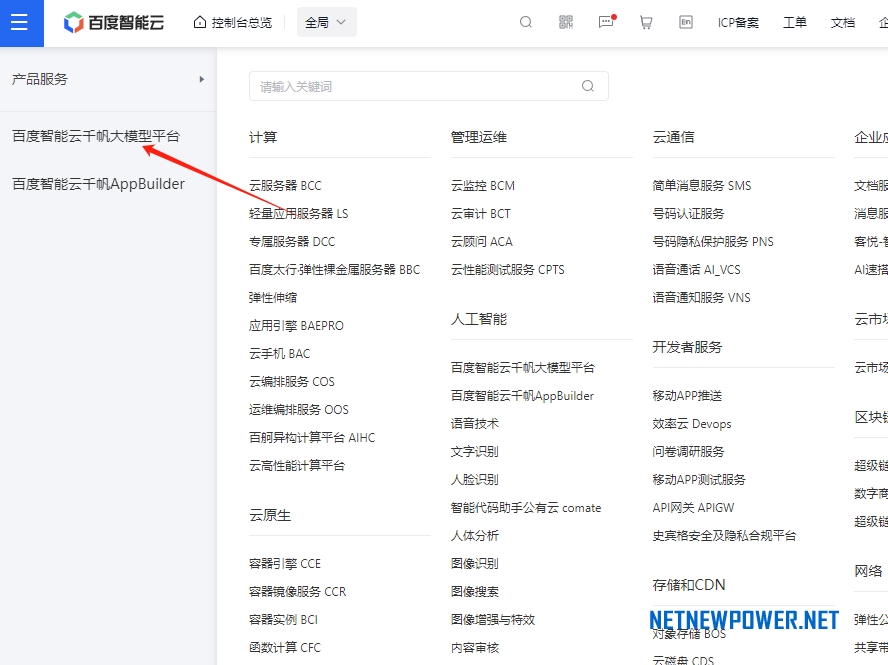
Task: Switch language with the En icon
Action: pos(686,23)
